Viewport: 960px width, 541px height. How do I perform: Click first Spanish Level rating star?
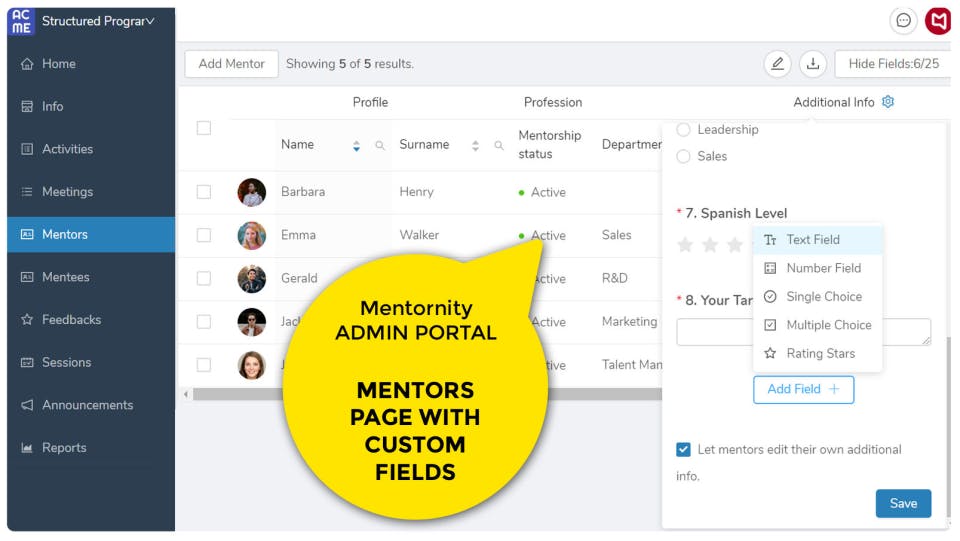pyautogui.click(x=686, y=245)
